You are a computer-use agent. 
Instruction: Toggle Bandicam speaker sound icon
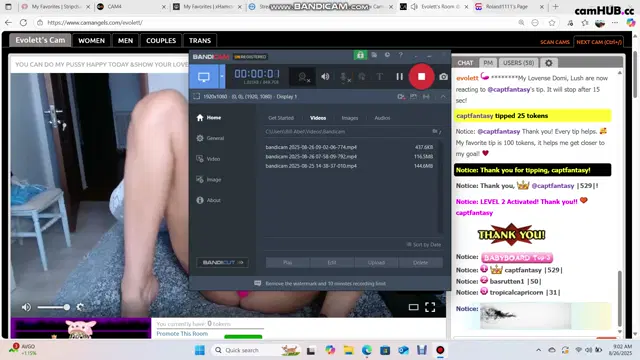[325, 76]
